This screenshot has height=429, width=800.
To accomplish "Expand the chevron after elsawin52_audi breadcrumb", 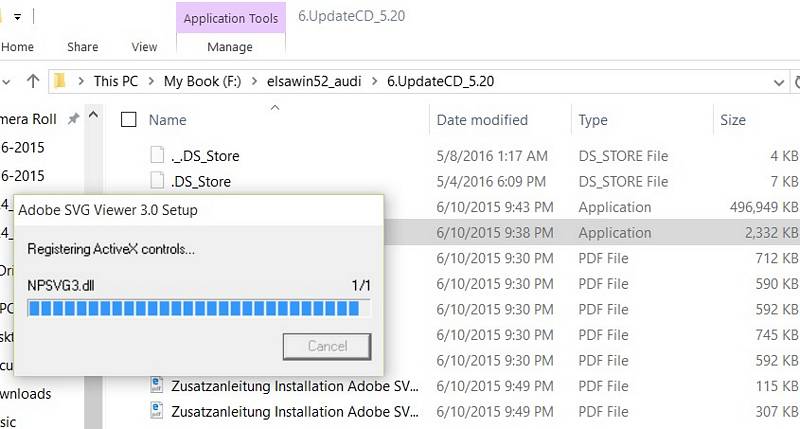I will [x=376, y=80].
